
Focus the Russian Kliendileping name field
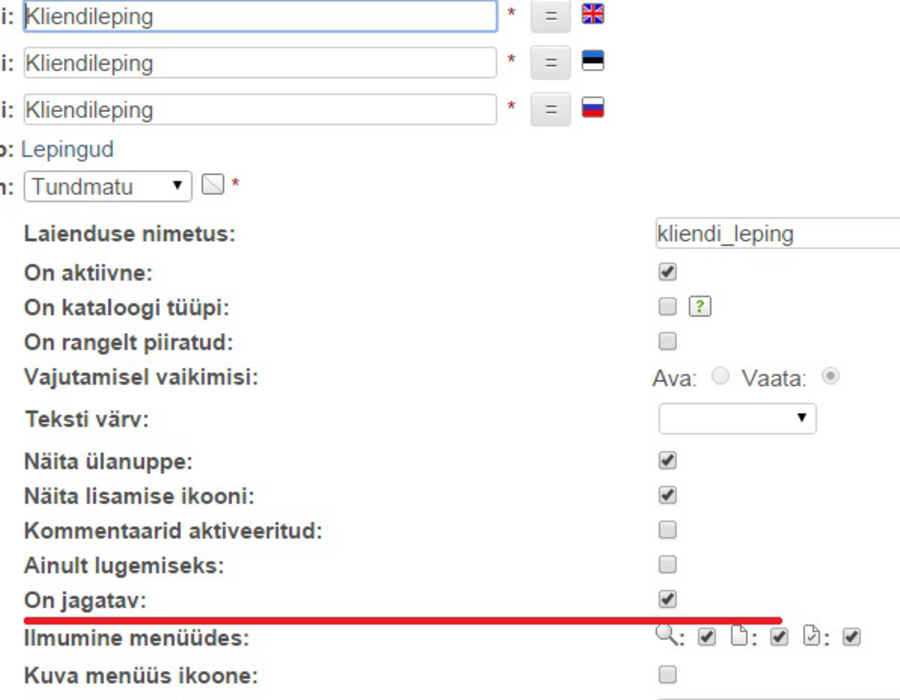click(260, 110)
